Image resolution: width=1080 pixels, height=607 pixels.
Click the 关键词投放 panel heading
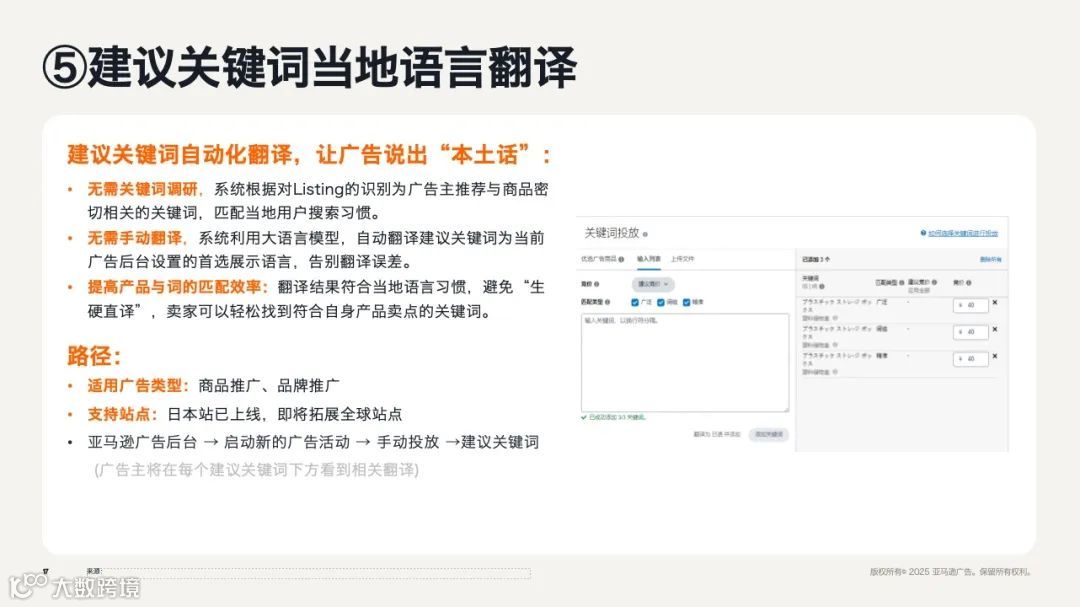(x=612, y=233)
